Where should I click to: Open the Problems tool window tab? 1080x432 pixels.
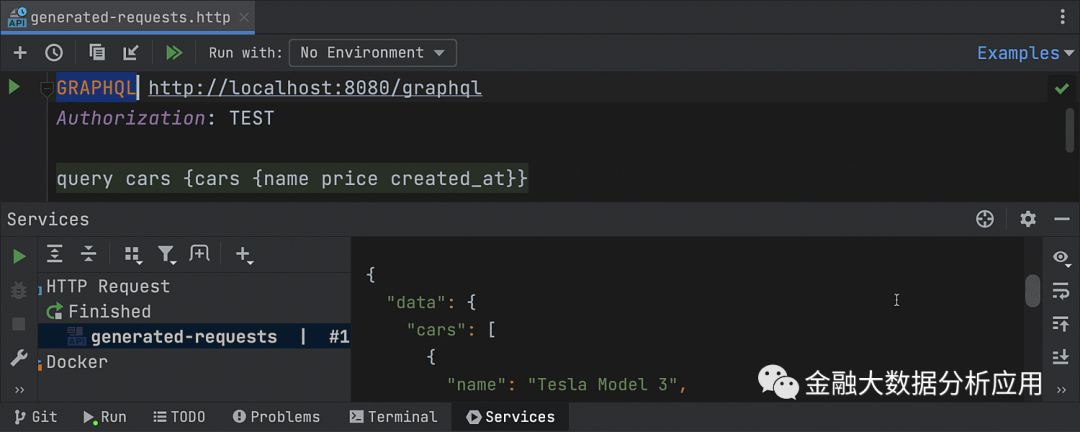[x=276, y=417]
